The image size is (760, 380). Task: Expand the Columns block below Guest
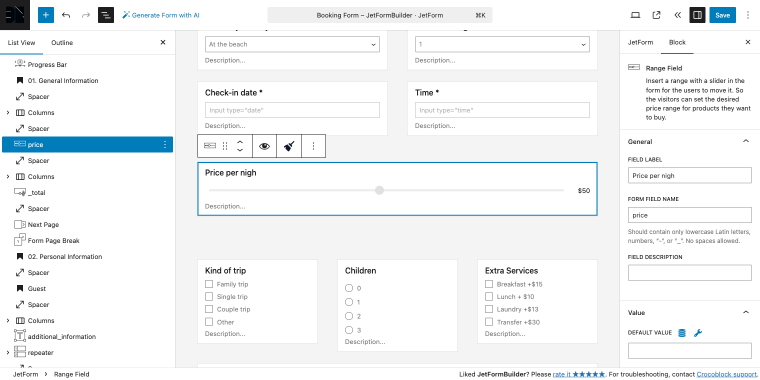(8, 320)
